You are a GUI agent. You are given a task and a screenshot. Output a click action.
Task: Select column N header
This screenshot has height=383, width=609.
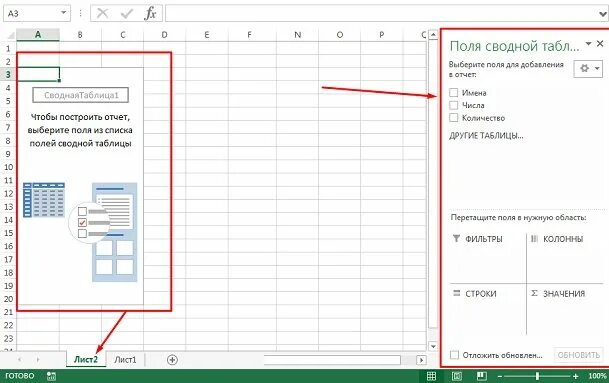pos(298,35)
